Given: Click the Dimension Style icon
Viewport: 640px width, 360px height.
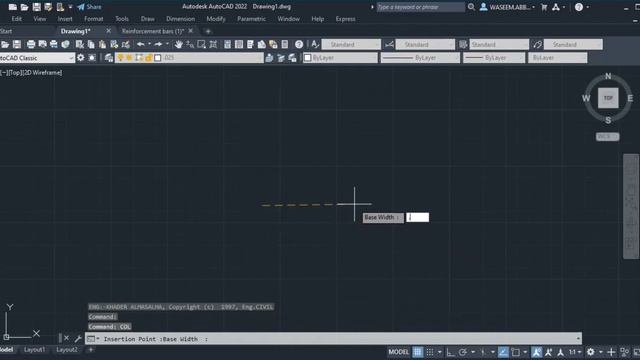Looking at the screenshot, I should point(389,44).
